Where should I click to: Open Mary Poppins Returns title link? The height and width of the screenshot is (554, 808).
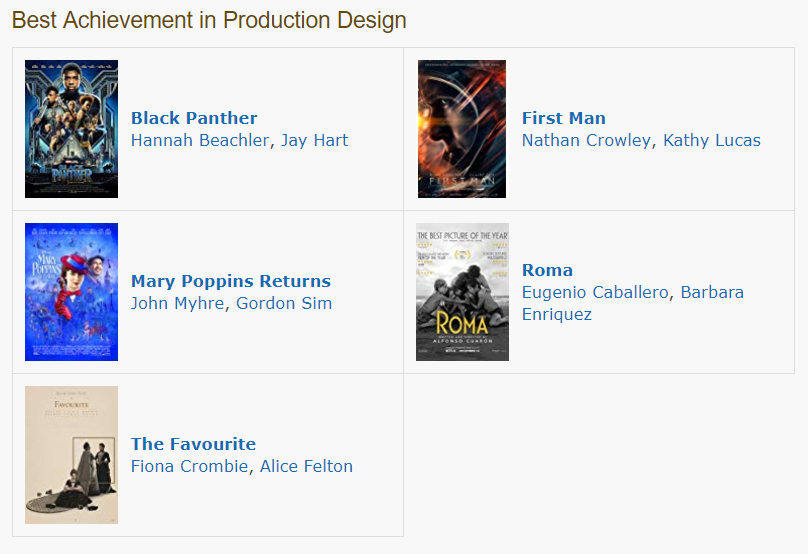pos(231,281)
